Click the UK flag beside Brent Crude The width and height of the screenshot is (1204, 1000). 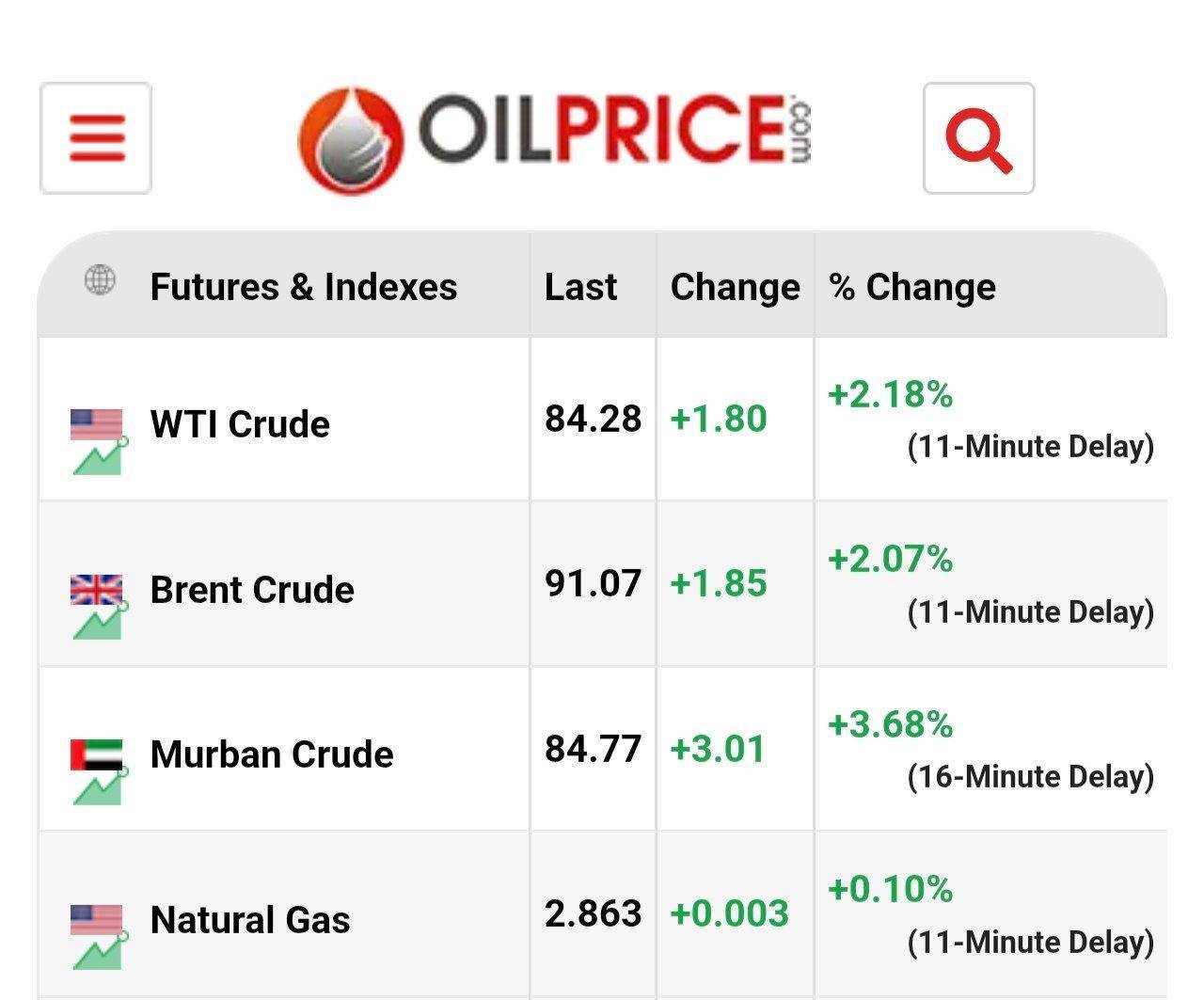(x=97, y=590)
